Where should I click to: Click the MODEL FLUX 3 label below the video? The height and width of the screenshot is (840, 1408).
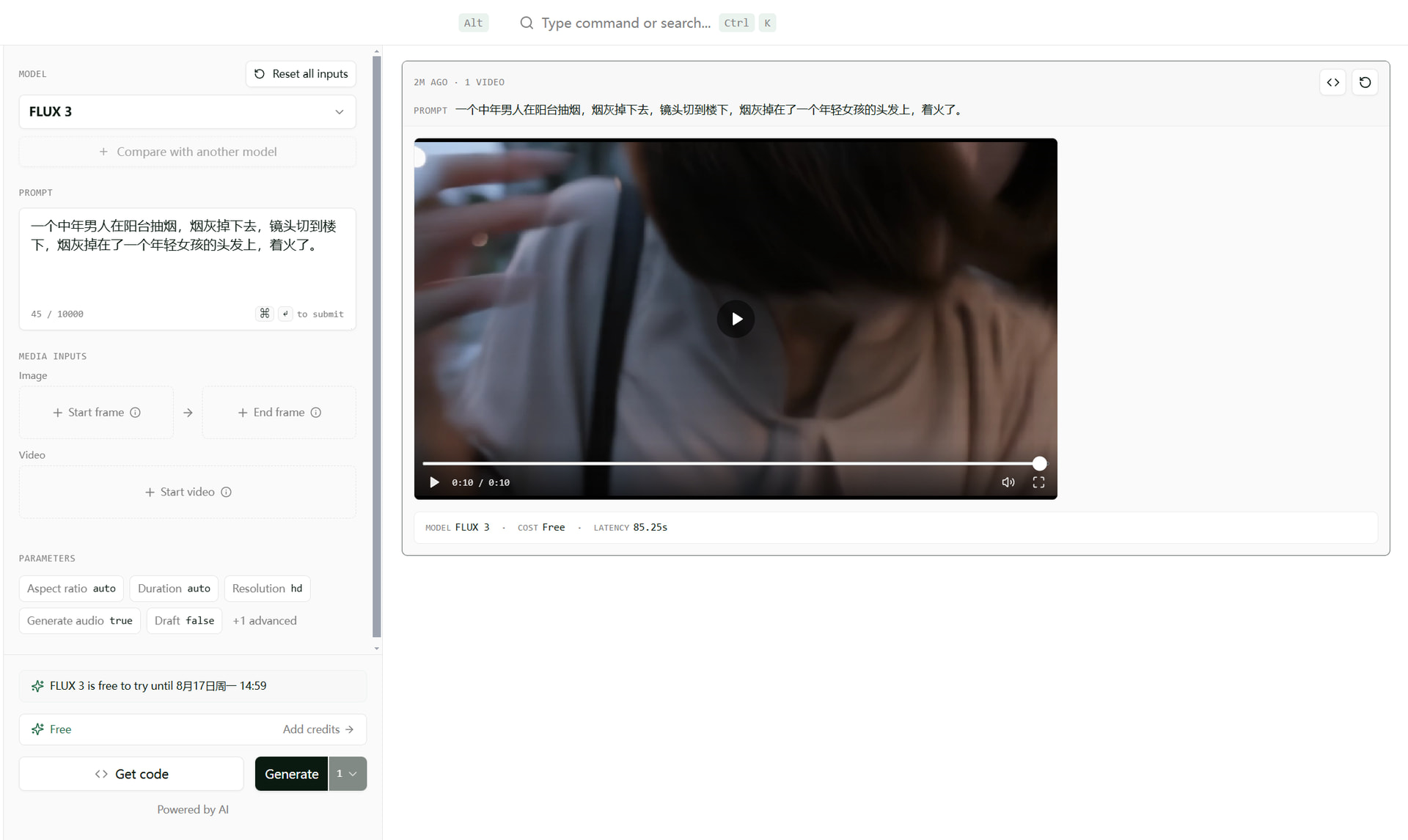457,528
